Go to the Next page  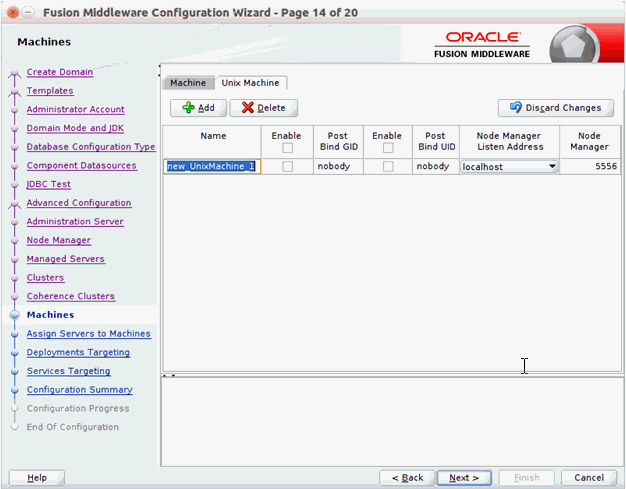pos(464,477)
